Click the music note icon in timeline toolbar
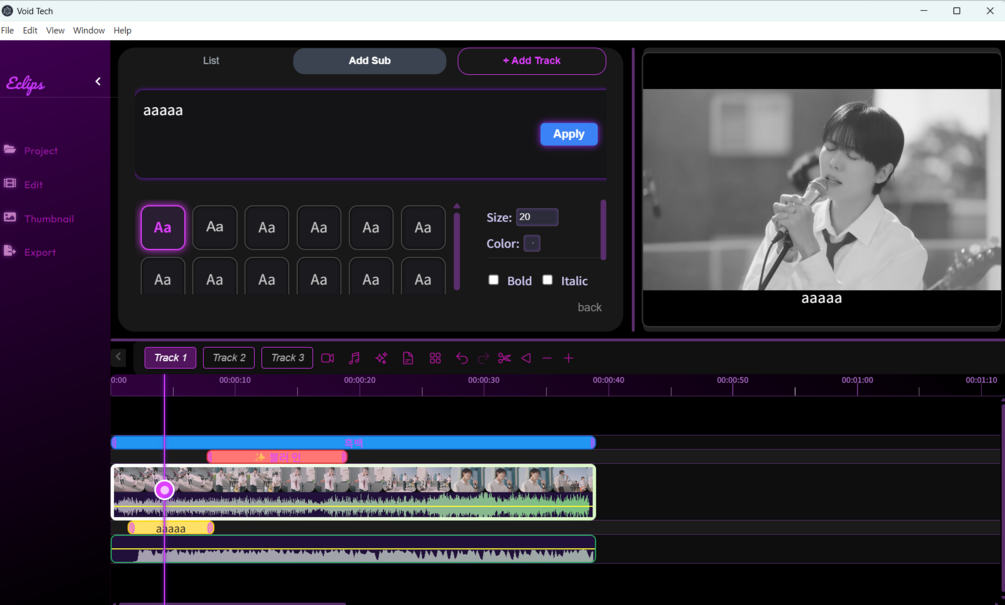The image size is (1005, 605). [x=354, y=358]
